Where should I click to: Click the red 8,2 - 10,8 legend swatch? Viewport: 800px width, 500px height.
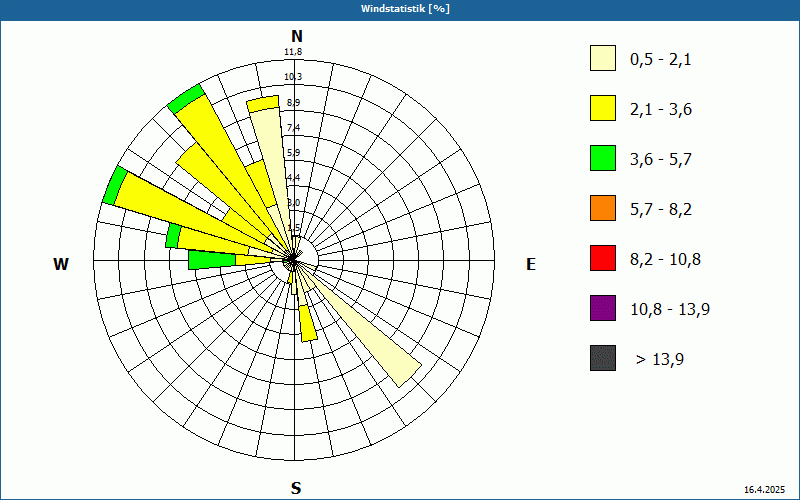pyautogui.click(x=603, y=258)
